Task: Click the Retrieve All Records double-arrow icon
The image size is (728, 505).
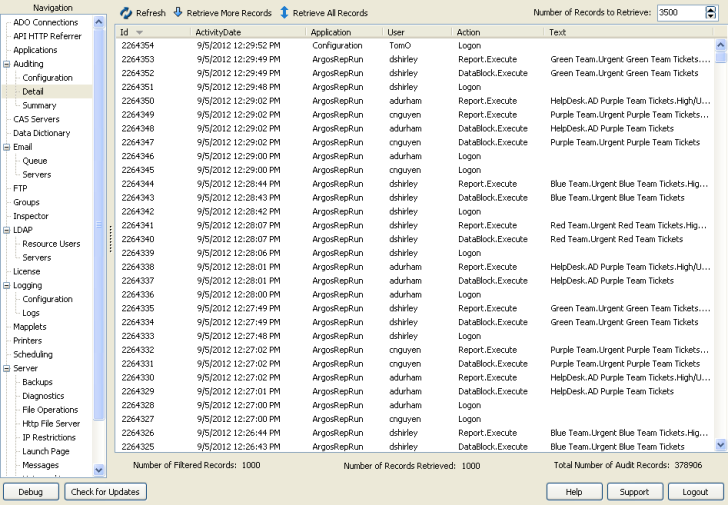Action: point(284,13)
